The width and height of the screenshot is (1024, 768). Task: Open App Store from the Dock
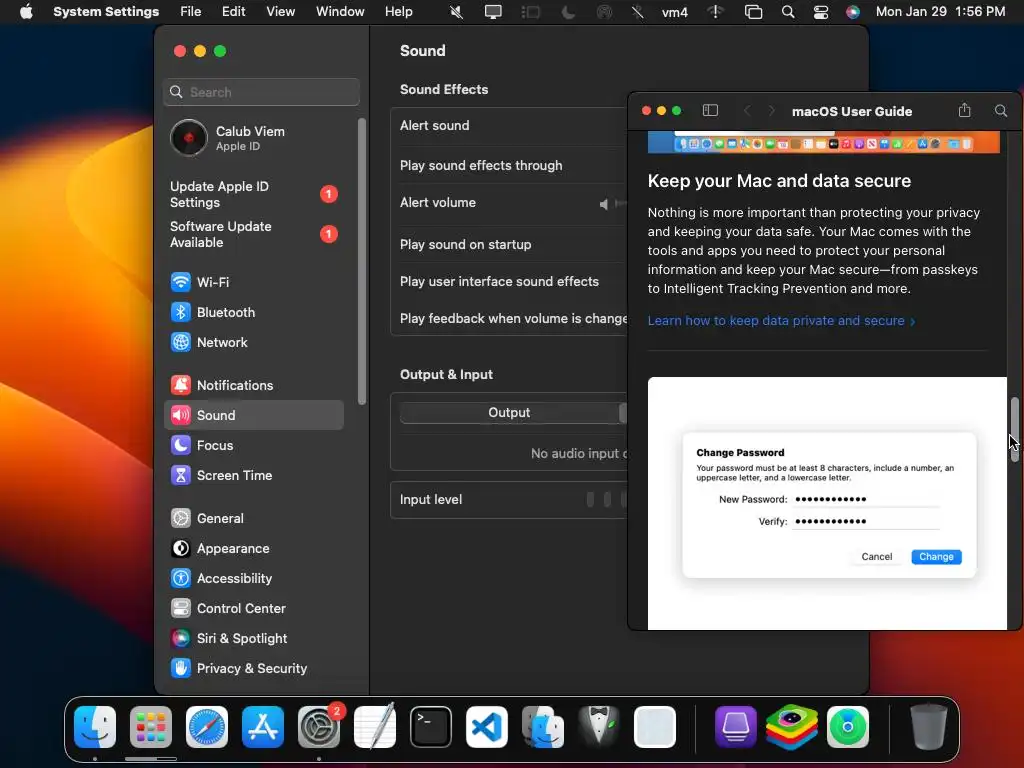click(263, 727)
